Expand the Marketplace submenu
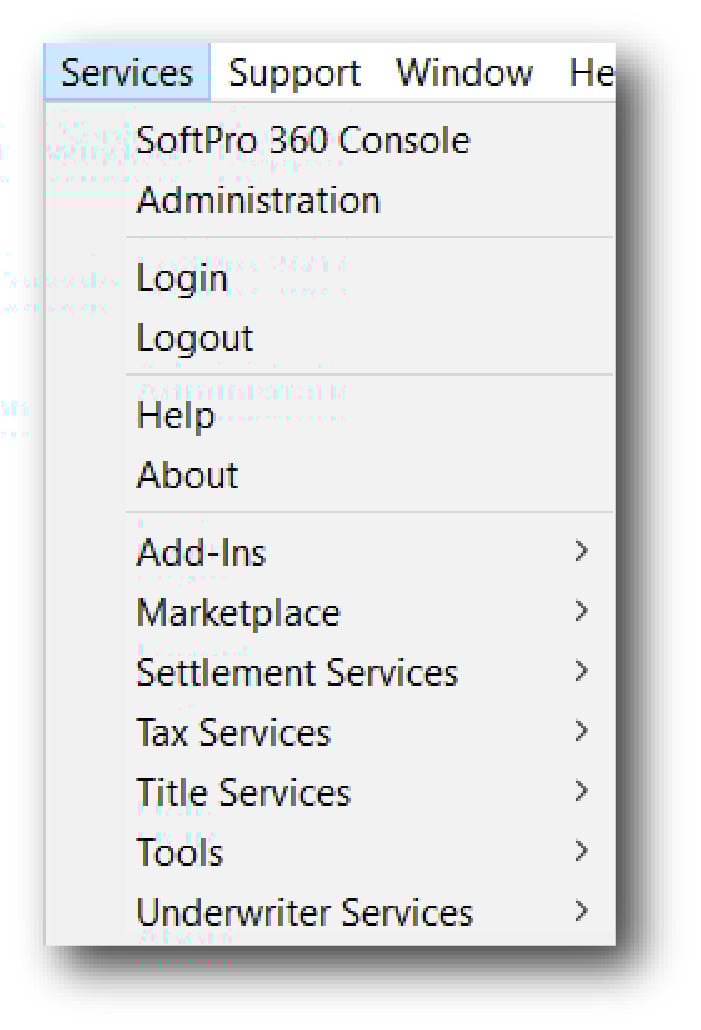Screen dimensions: 701x1030 [237, 613]
